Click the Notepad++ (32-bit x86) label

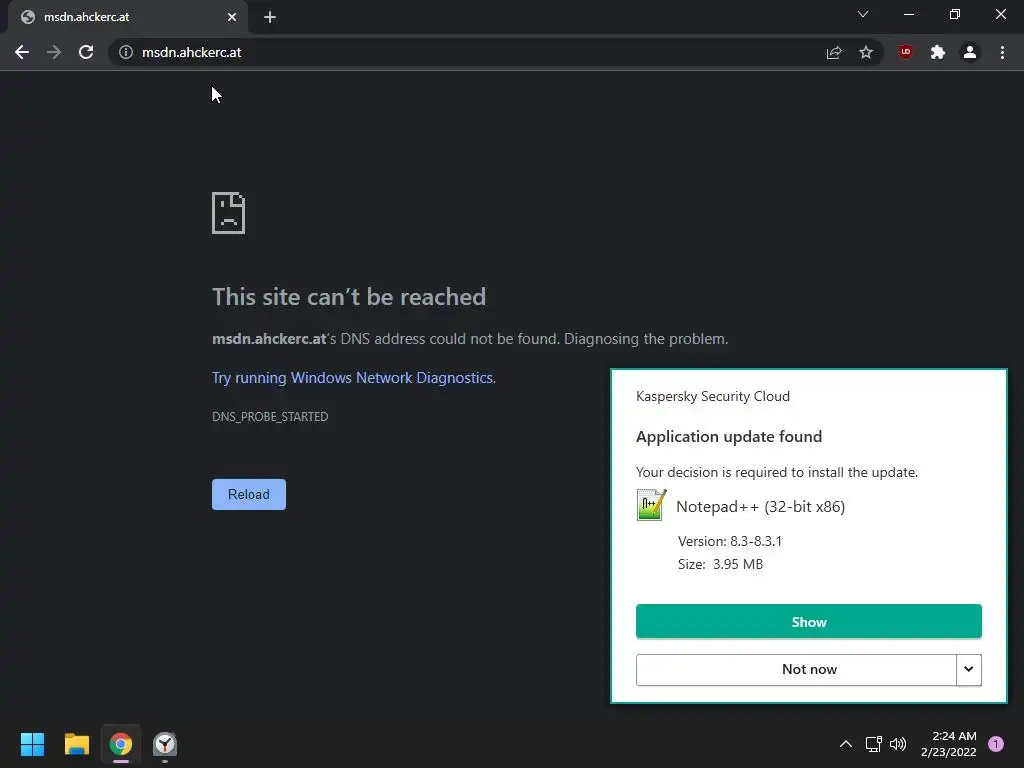point(760,507)
